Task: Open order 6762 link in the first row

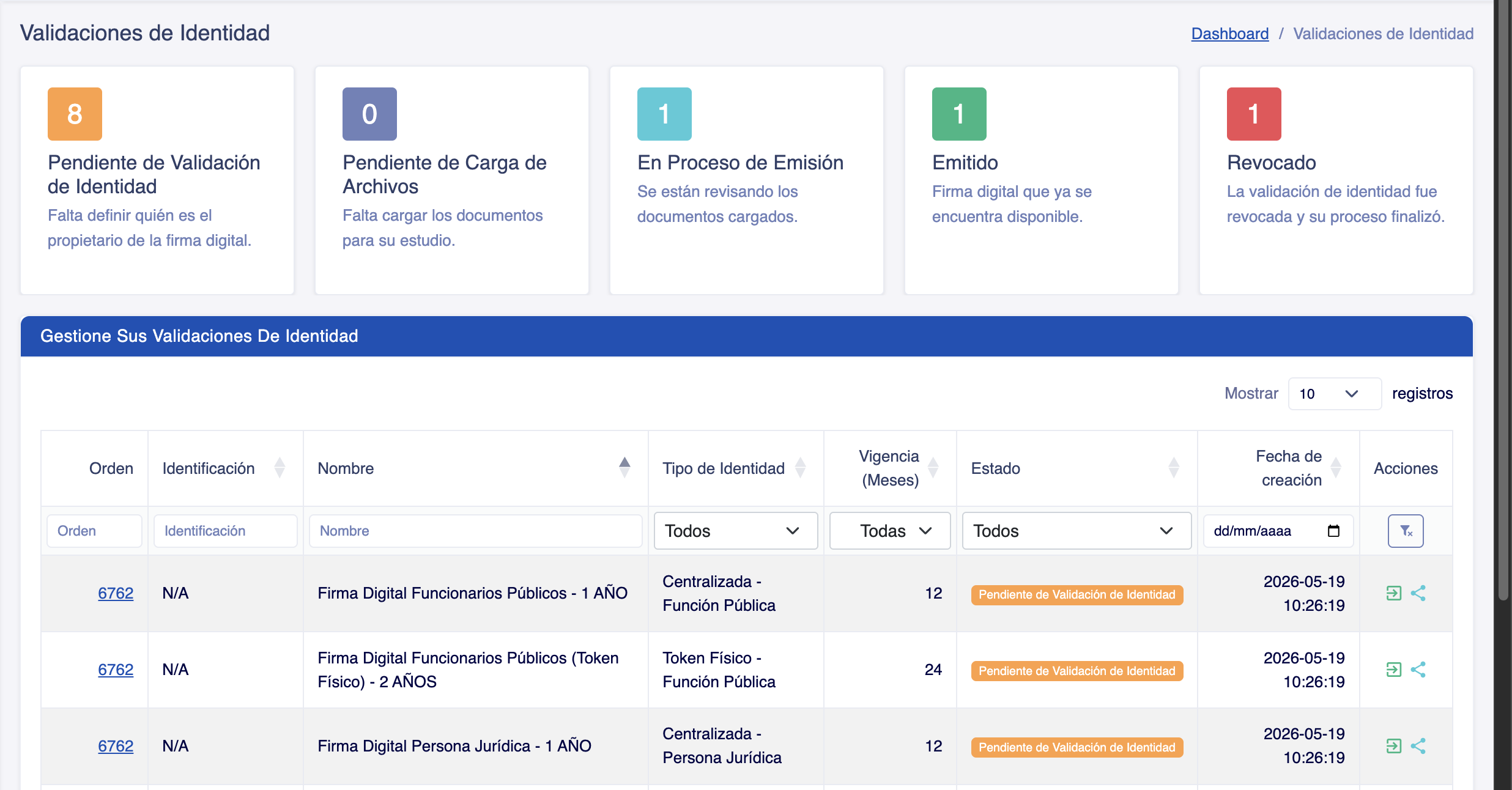Action: (x=116, y=593)
